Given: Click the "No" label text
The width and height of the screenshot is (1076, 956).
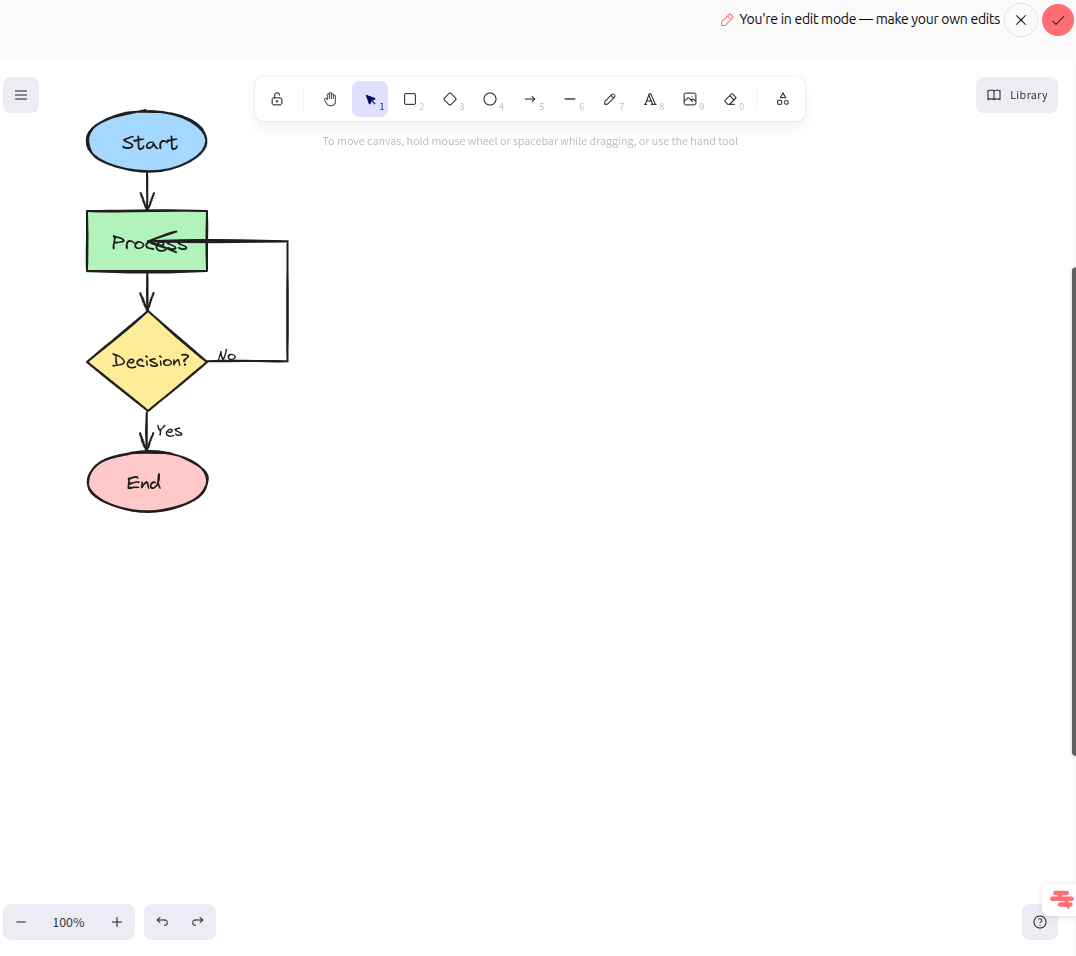Looking at the screenshot, I should click(227, 355).
